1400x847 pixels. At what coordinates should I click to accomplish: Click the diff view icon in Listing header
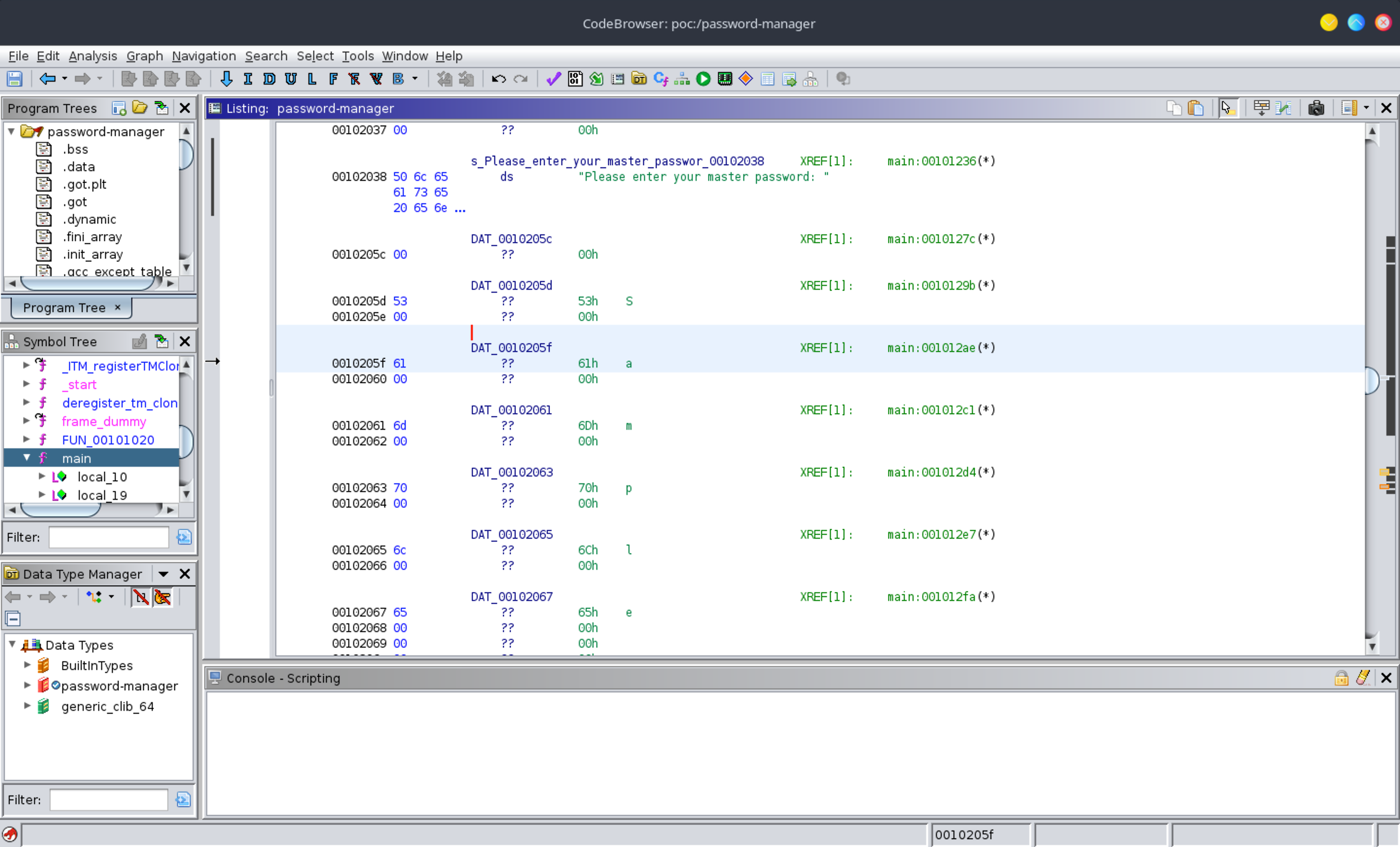click(1283, 108)
